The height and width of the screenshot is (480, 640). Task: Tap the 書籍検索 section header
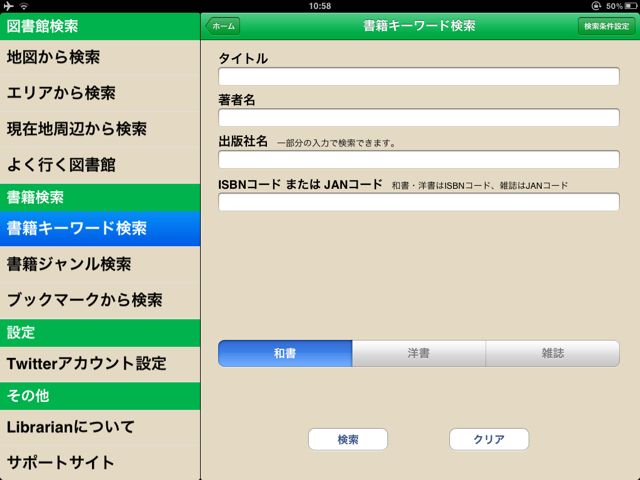click(x=100, y=198)
